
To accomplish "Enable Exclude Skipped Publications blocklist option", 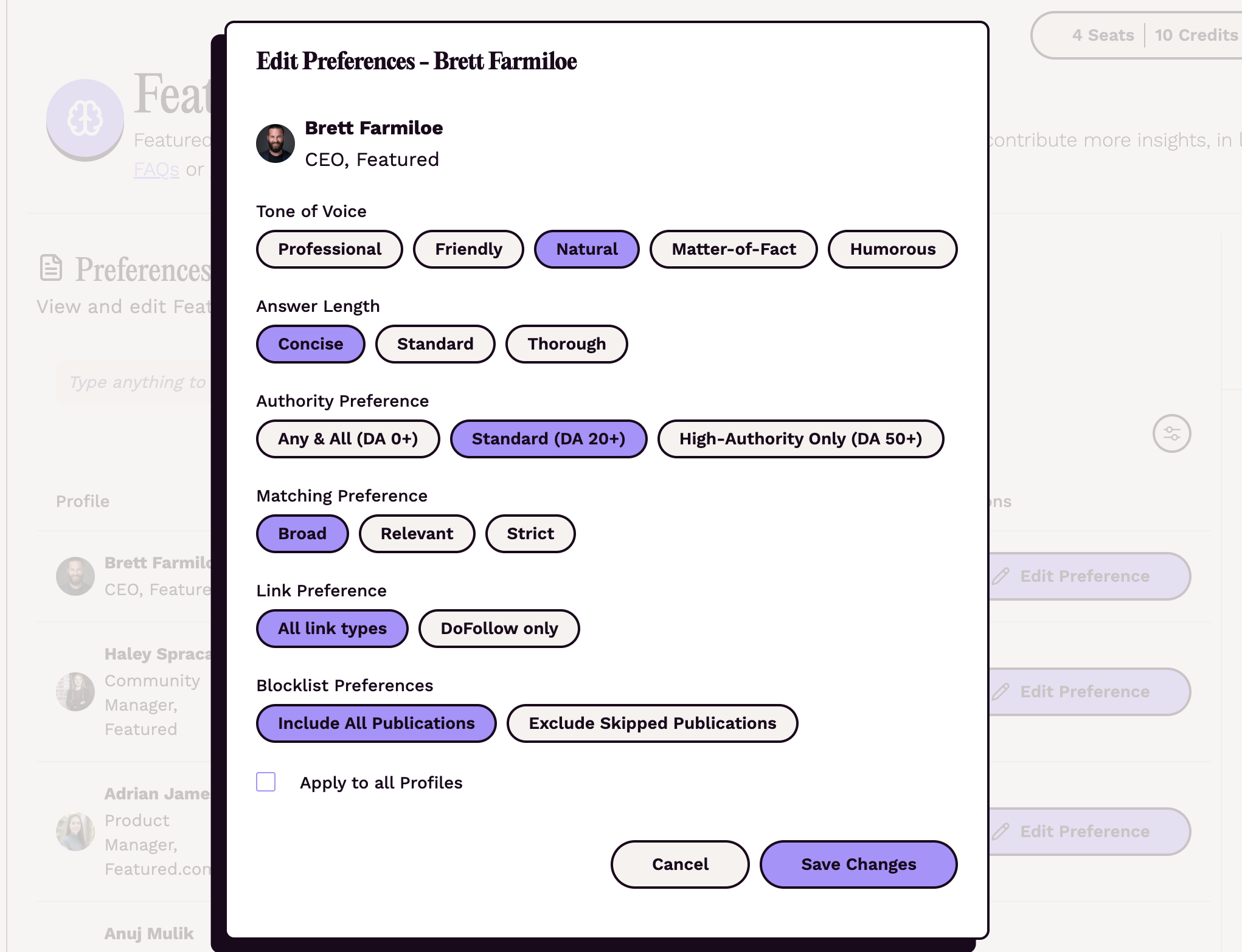I will pos(652,723).
